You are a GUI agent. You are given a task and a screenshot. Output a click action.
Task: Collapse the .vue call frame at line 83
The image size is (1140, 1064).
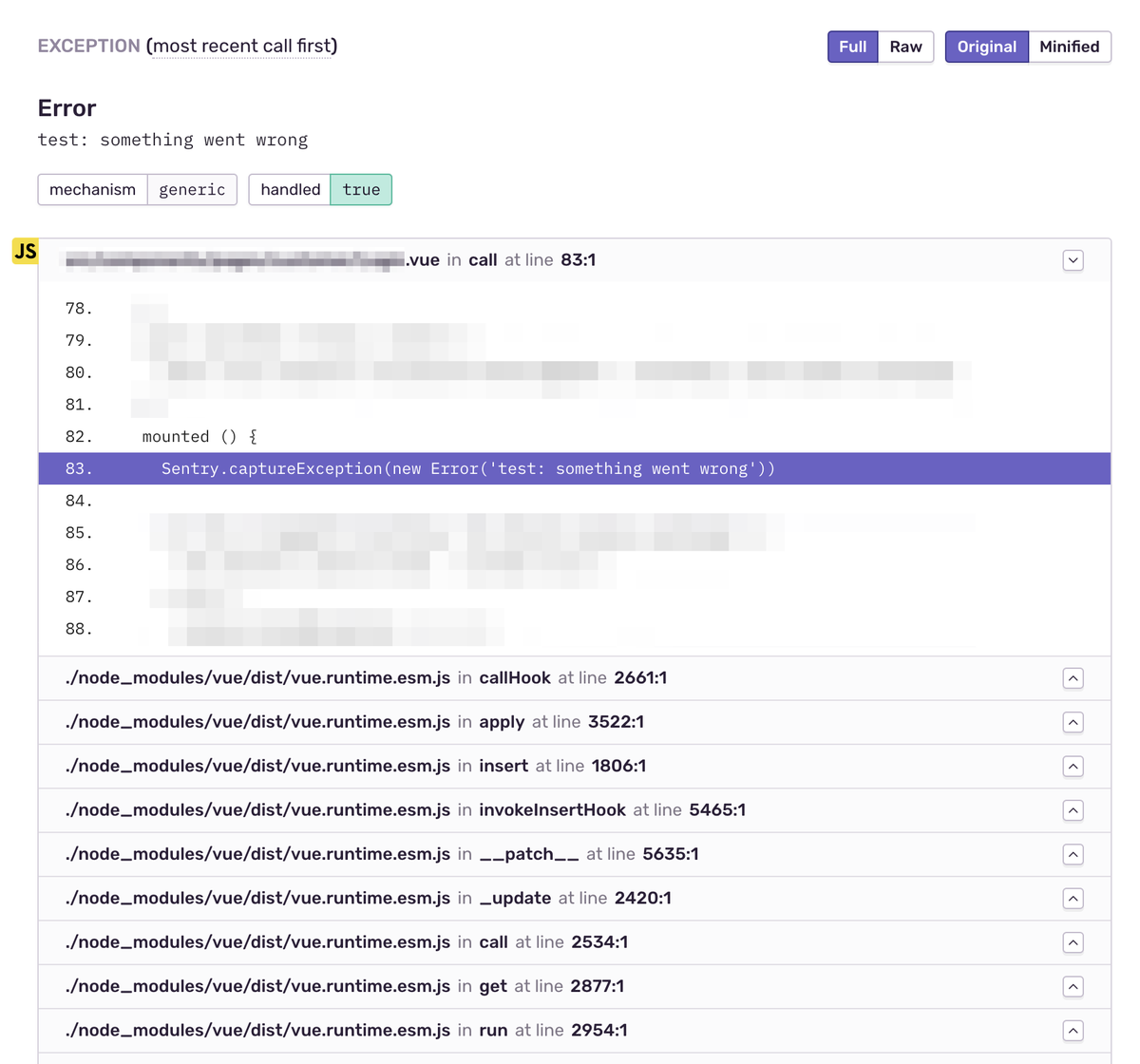pyautogui.click(x=1073, y=260)
